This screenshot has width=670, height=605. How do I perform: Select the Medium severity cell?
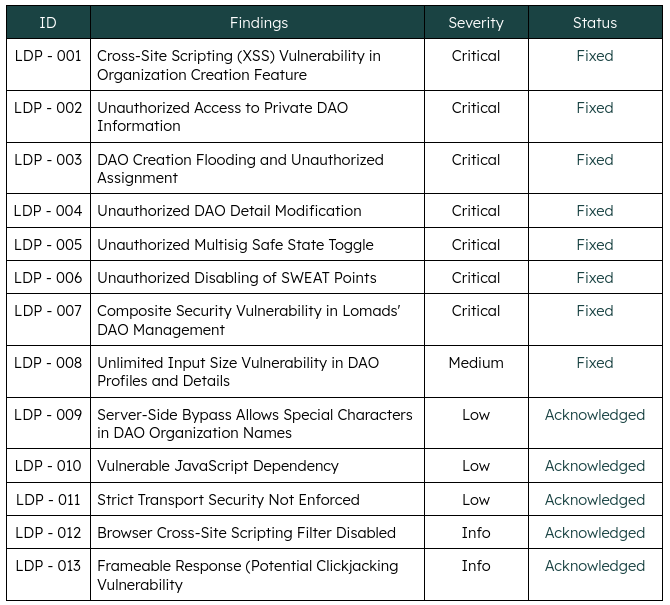(476, 363)
